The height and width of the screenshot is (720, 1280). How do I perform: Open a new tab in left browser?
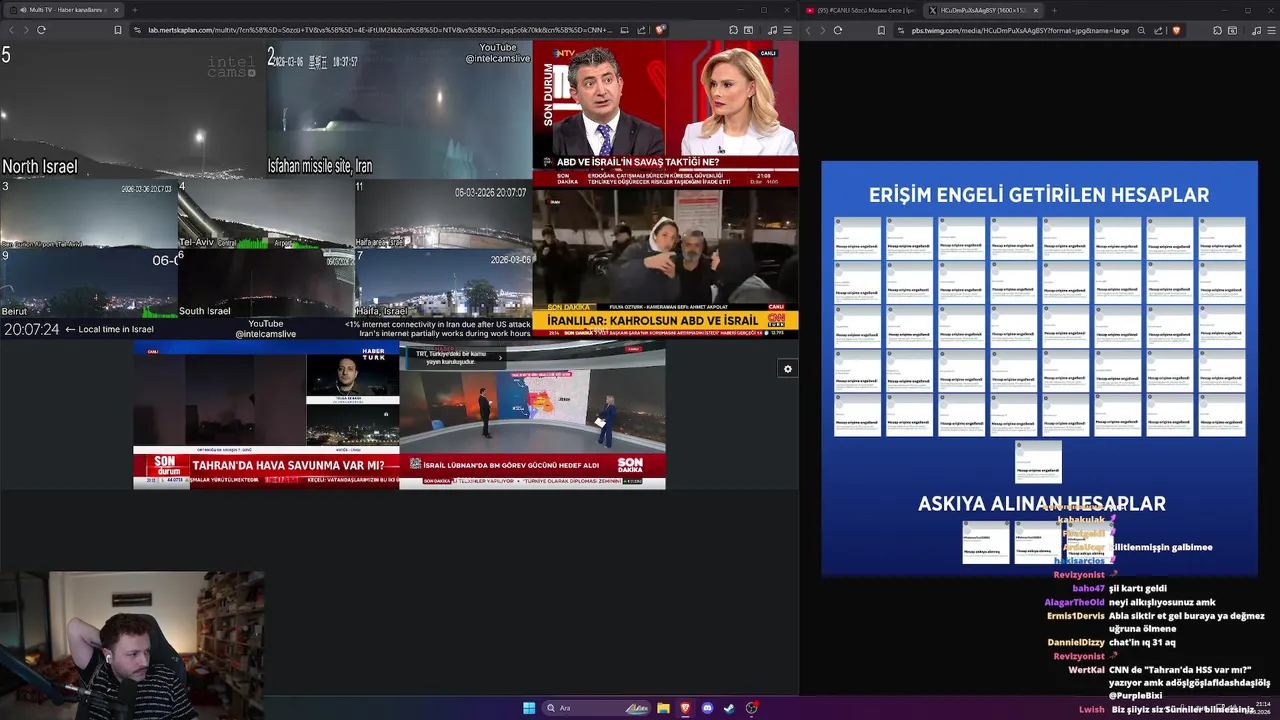[x=134, y=10]
